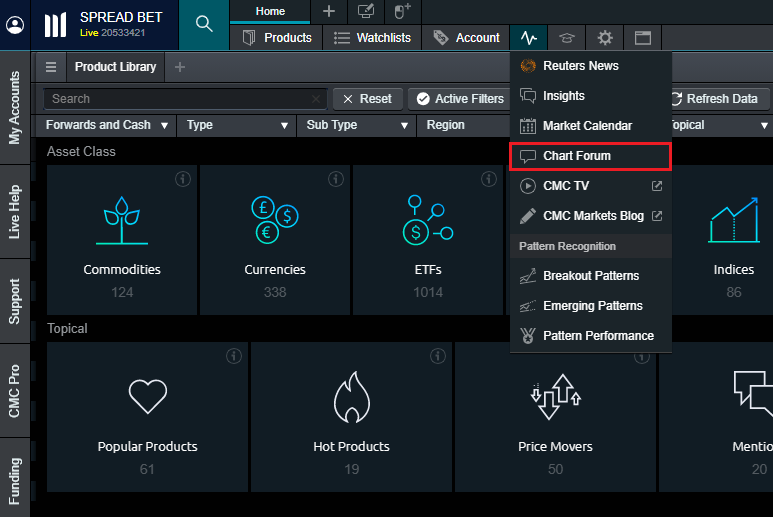Open the graduation cap education icon

[567, 38]
